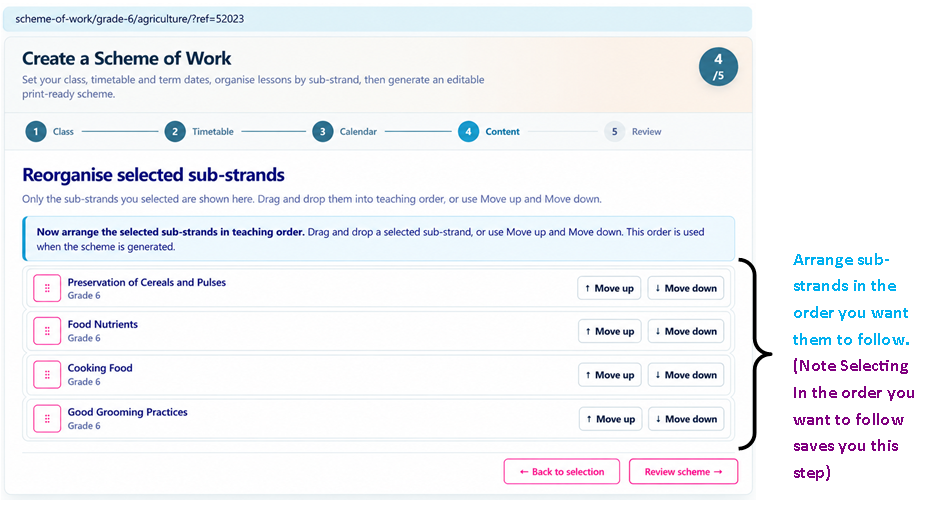Click Grade 6 label under Food Nutrients

[84, 338]
